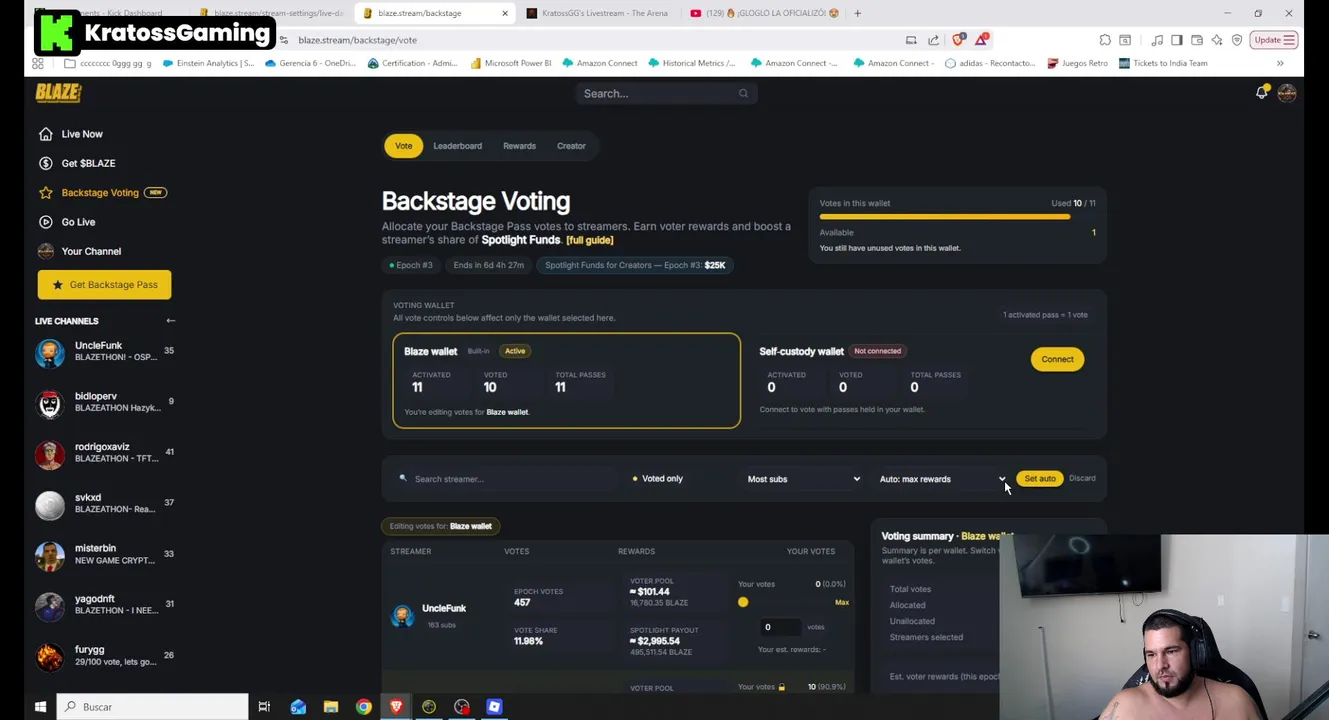
Task: Click the Brave Rewards triangle icon
Action: tap(982, 40)
